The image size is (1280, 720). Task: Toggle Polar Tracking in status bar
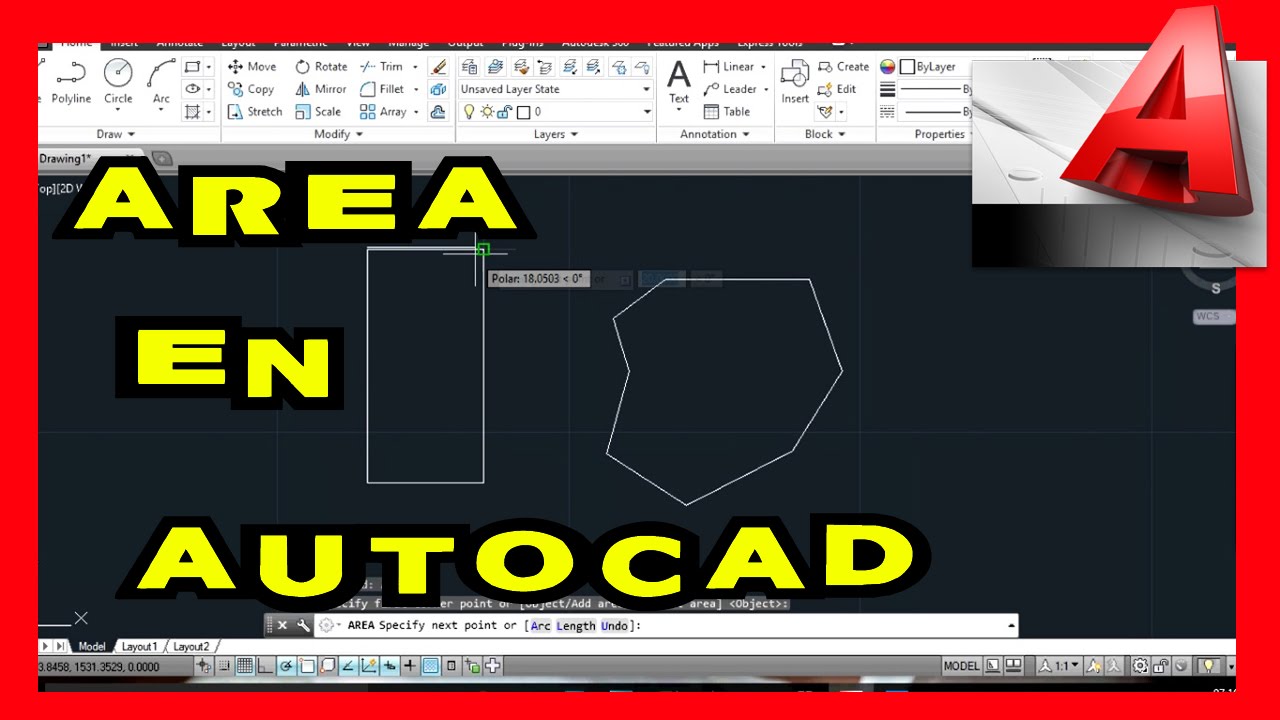(287, 666)
